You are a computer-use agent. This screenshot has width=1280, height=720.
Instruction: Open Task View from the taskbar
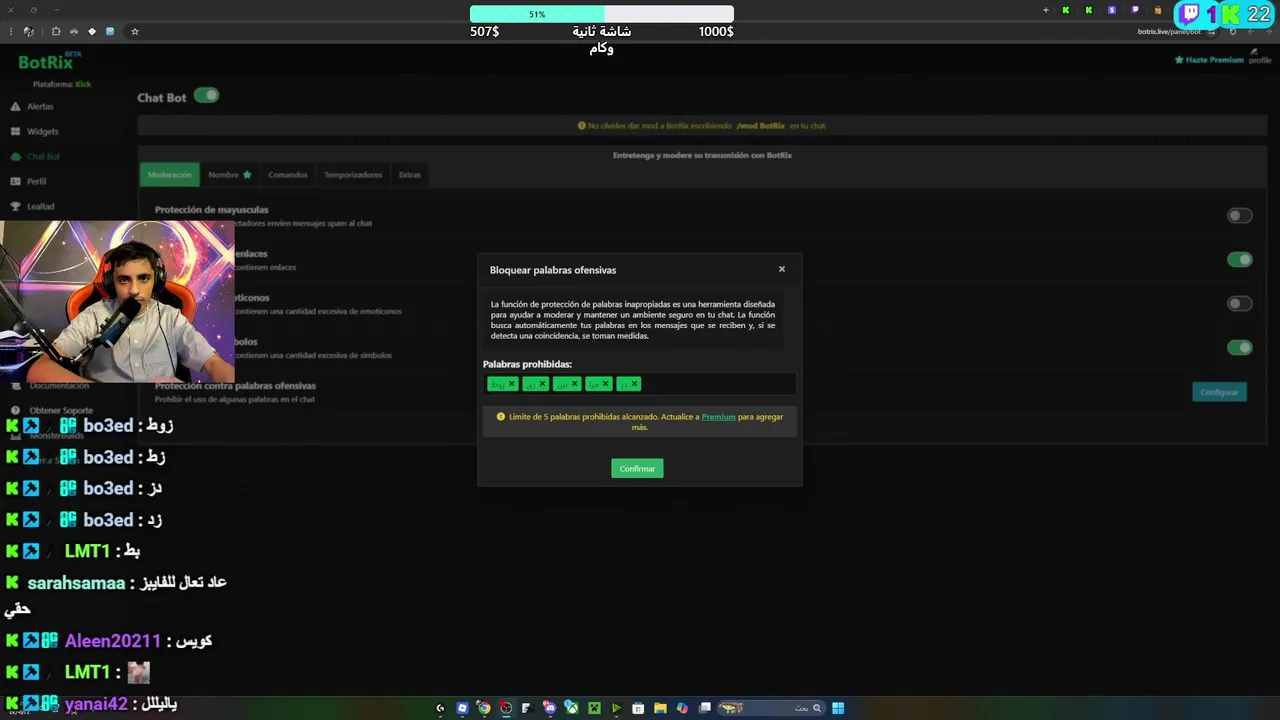coord(705,708)
